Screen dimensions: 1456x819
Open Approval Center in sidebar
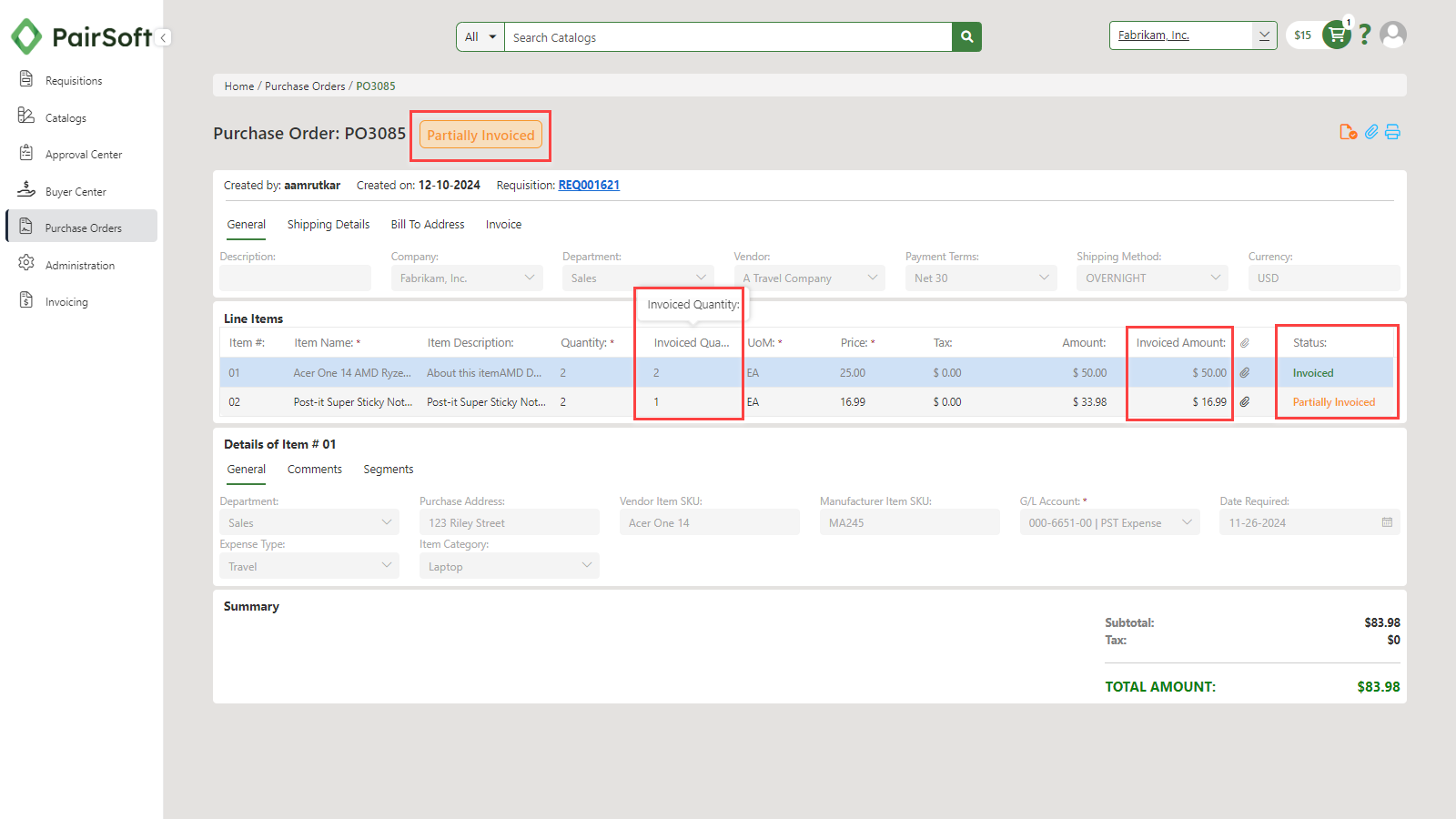83,155
